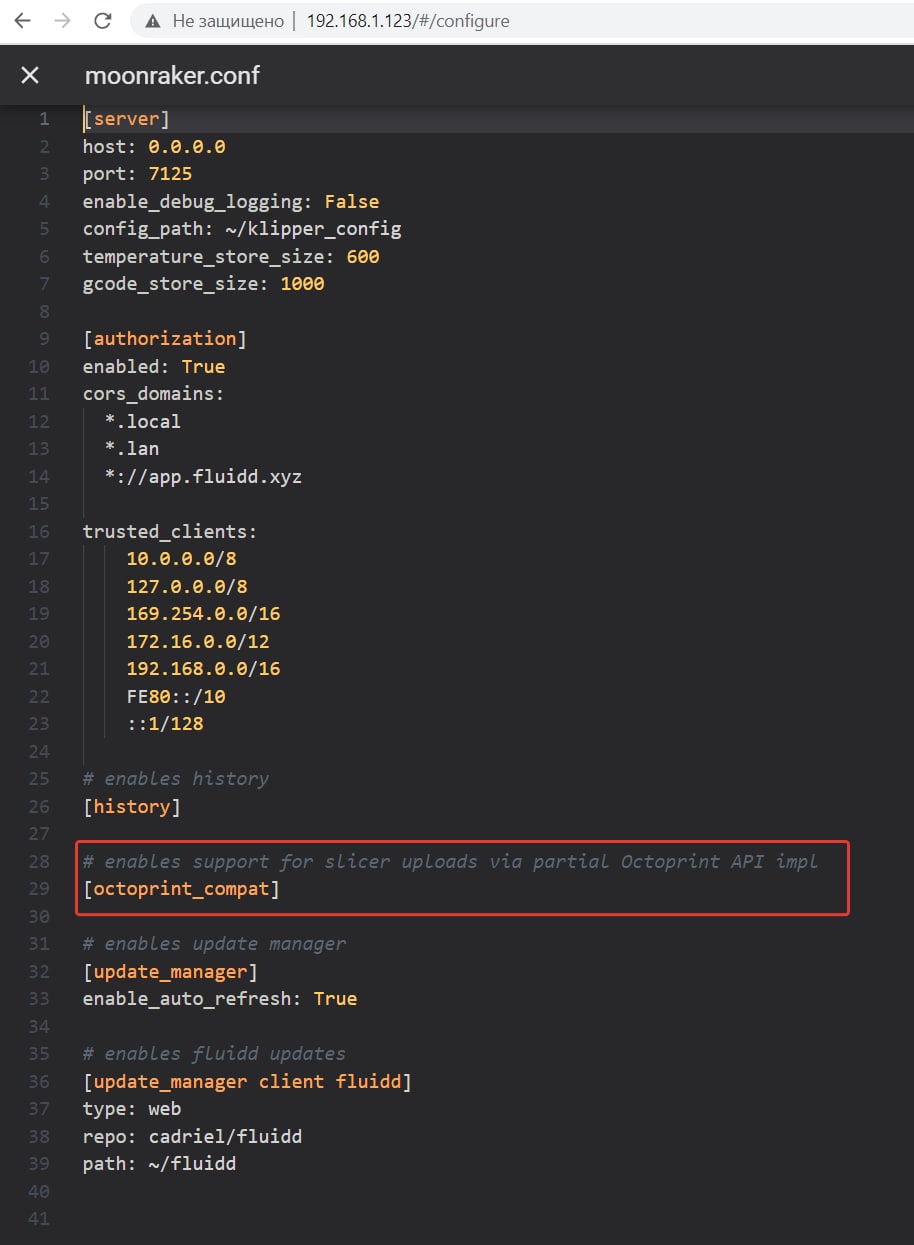
Task: Click the trusted_clients: line
Action: tap(170, 531)
